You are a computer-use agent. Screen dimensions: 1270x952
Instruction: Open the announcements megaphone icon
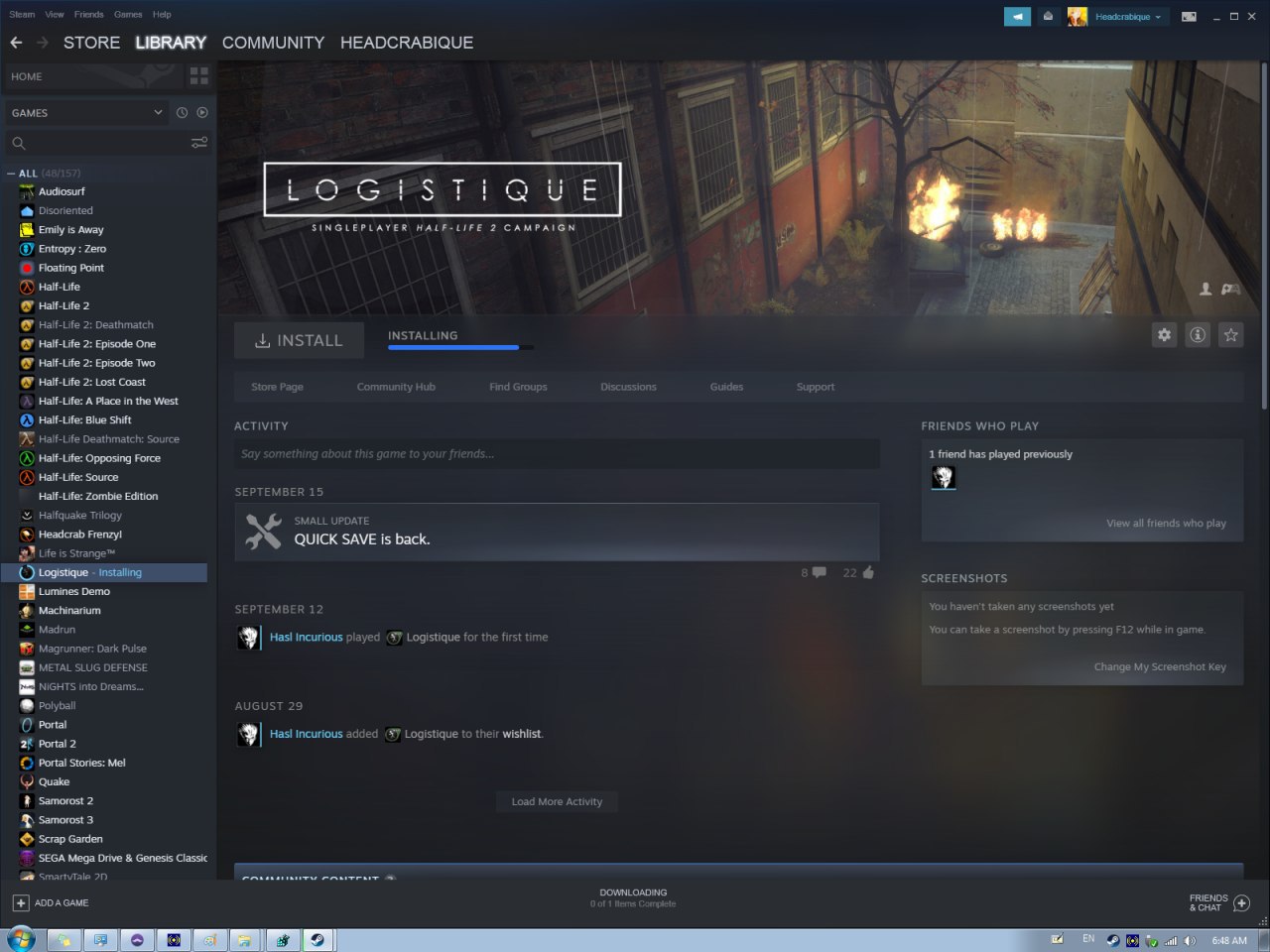(1017, 17)
